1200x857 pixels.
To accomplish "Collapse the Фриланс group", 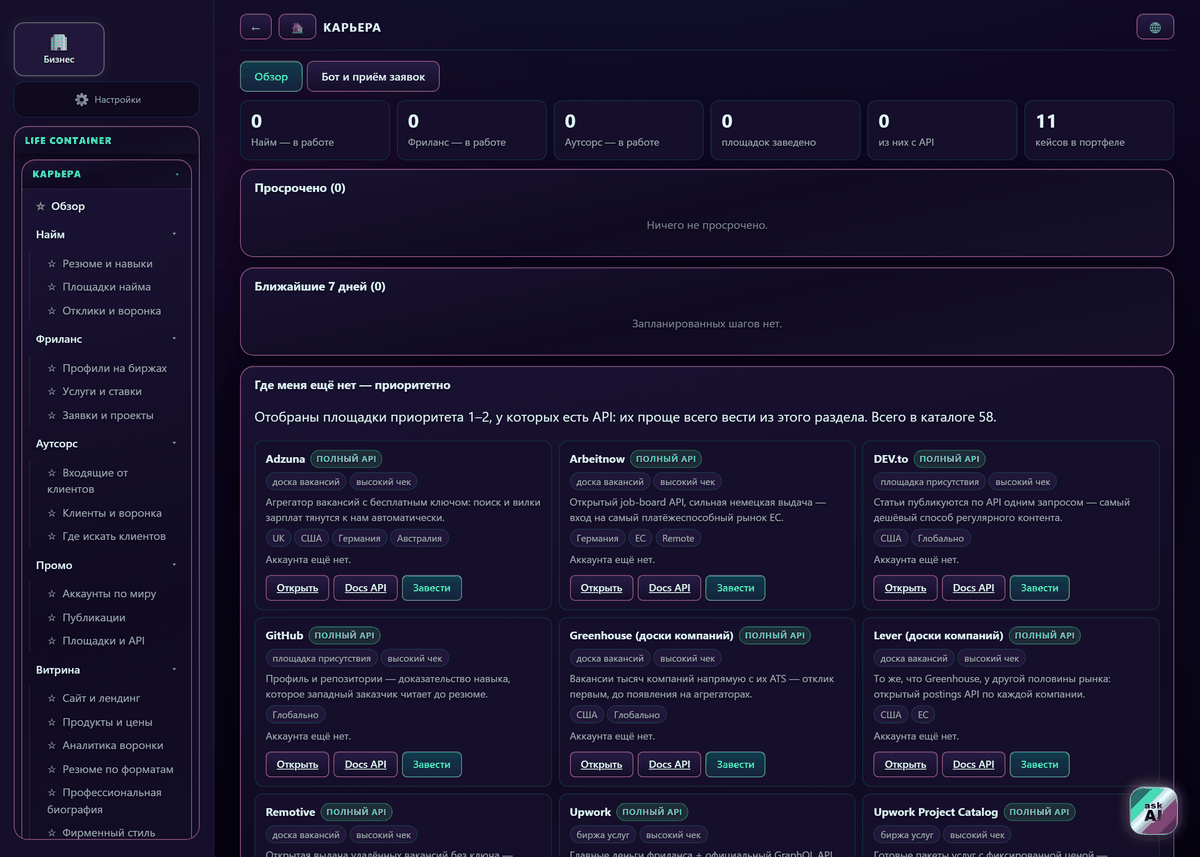I will click(x=174, y=339).
